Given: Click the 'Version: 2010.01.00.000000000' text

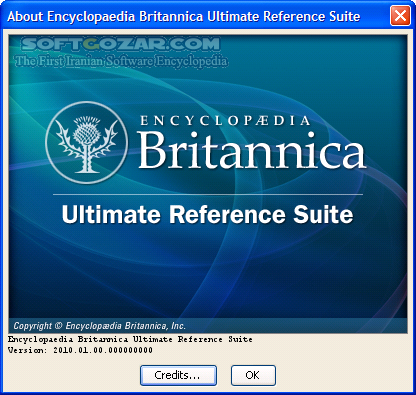Looking at the screenshot, I should (x=80, y=350).
